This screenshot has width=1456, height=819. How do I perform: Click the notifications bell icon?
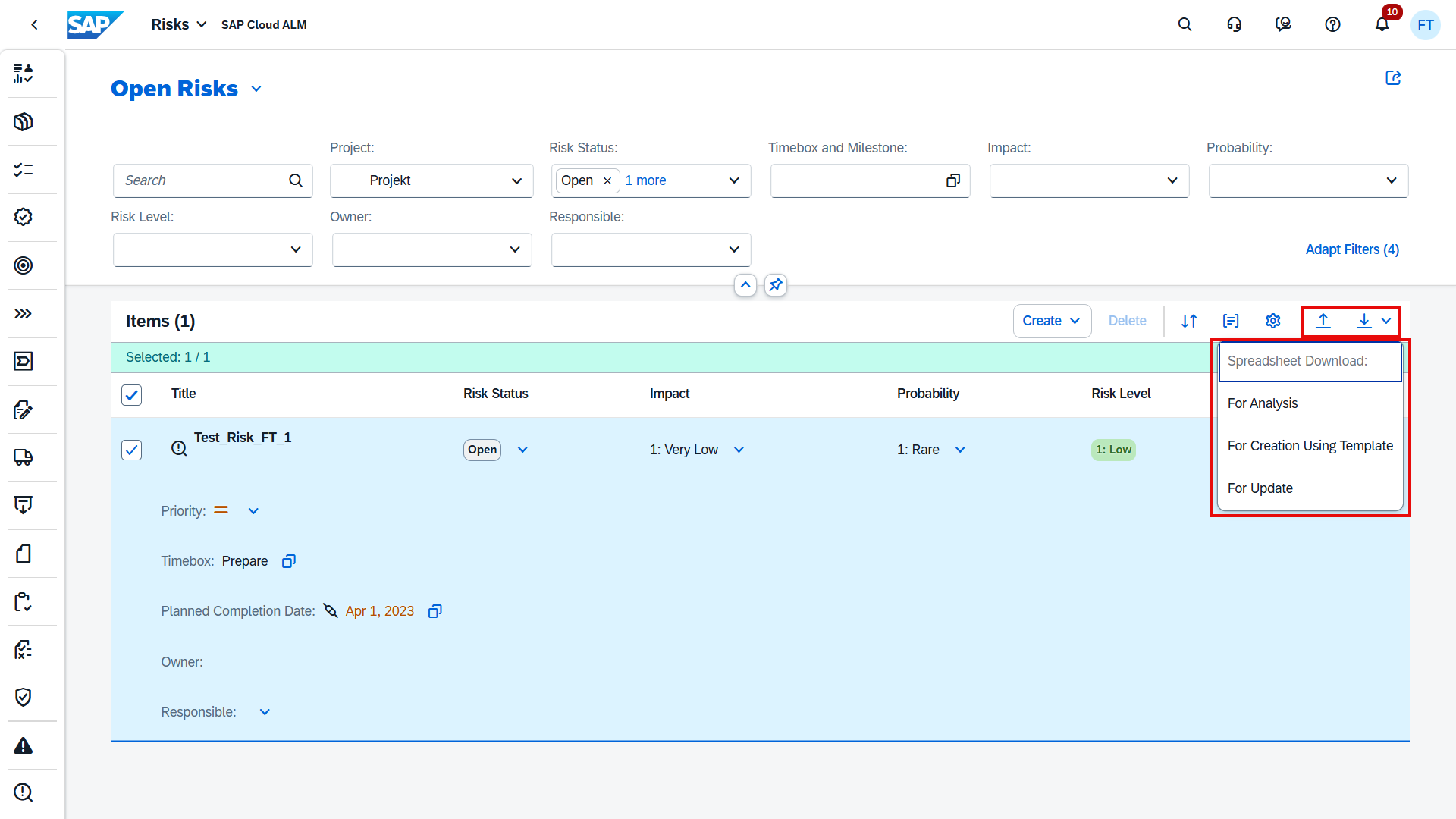pyautogui.click(x=1382, y=25)
